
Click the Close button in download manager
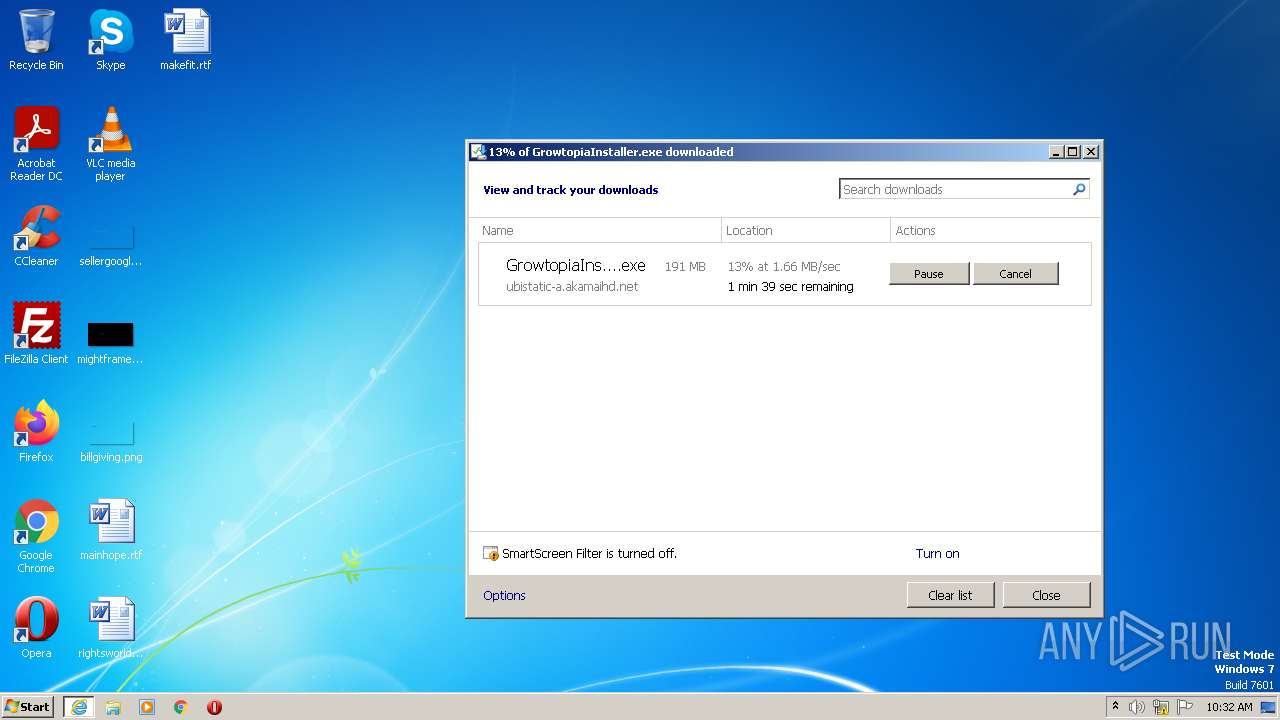(x=1046, y=595)
